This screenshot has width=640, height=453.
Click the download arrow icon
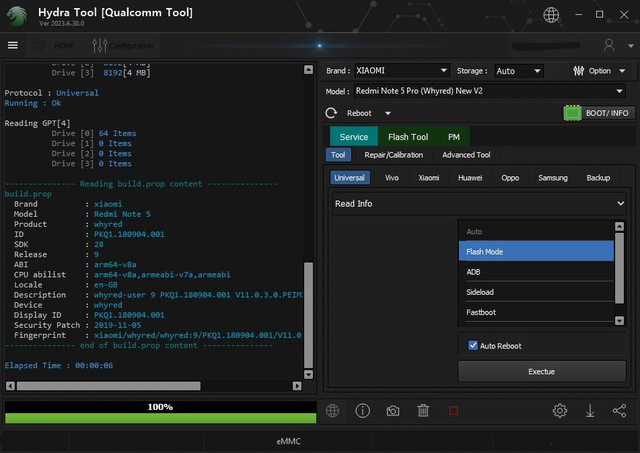pyautogui.click(x=590, y=411)
